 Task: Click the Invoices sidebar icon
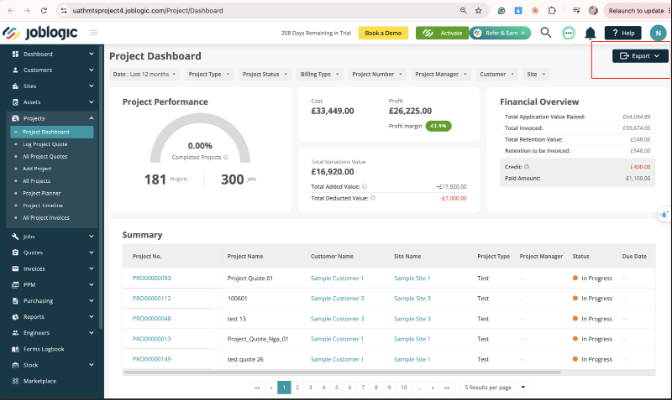[15, 269]
